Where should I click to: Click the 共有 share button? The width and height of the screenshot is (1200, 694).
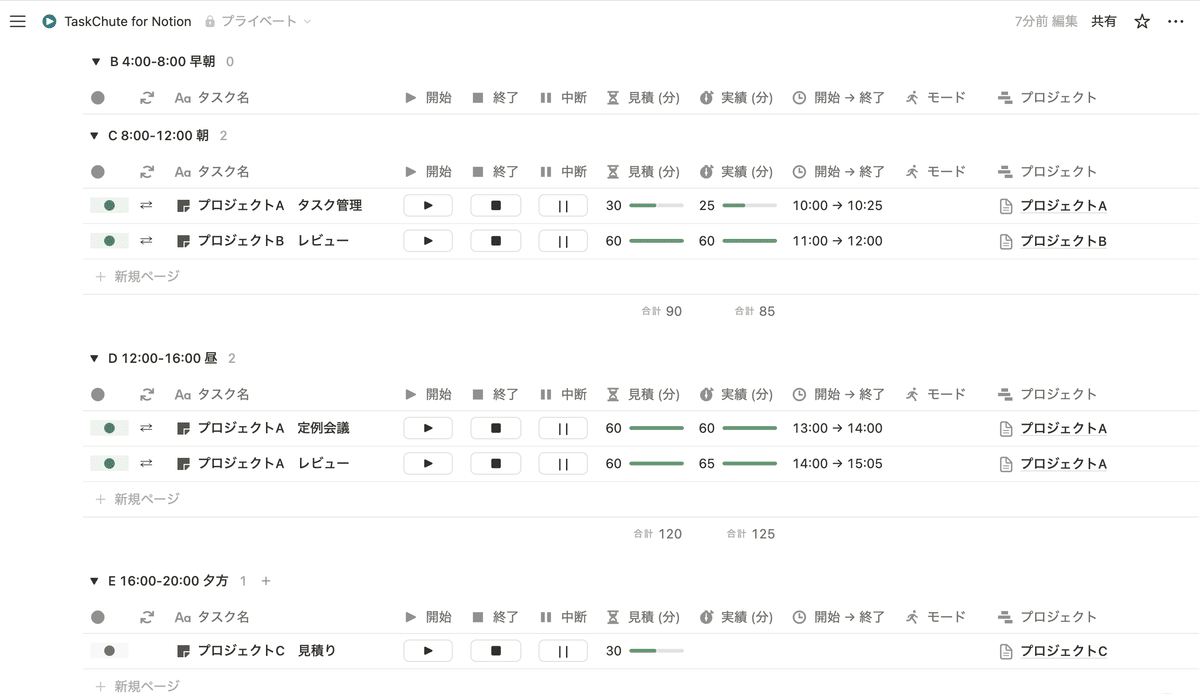click(1104, 21)
